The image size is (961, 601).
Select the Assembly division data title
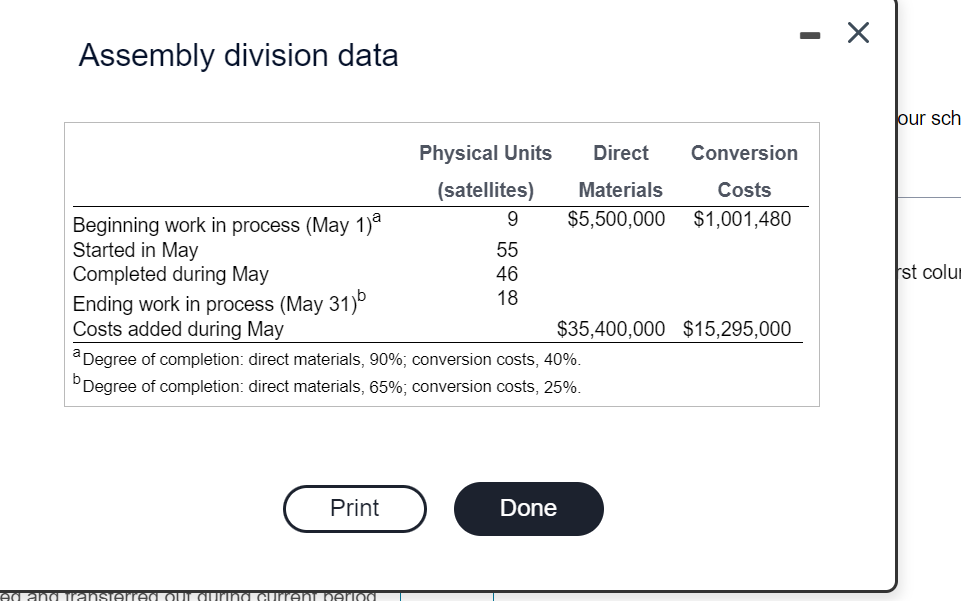coord(237,55)
